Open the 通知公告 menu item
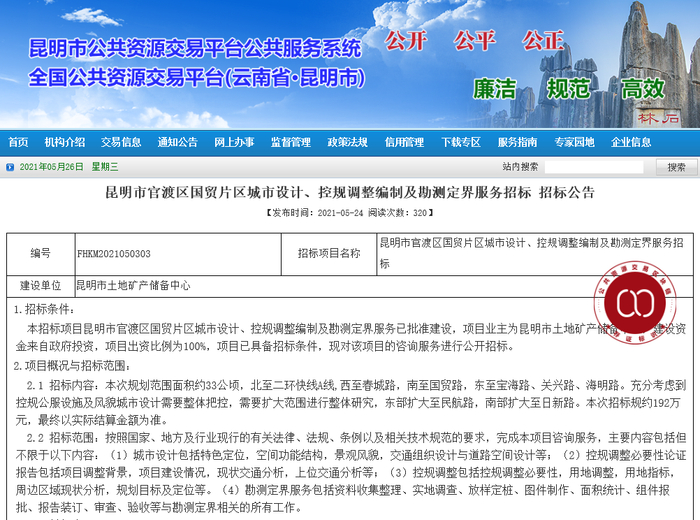Image resolution: width=700 pixels, height=520 pixels. click(178, 142)
